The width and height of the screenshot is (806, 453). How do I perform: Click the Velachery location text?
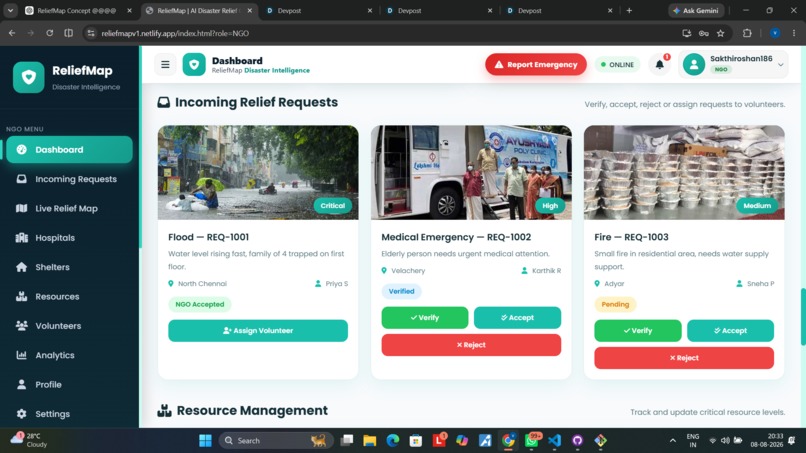[408, 270]
